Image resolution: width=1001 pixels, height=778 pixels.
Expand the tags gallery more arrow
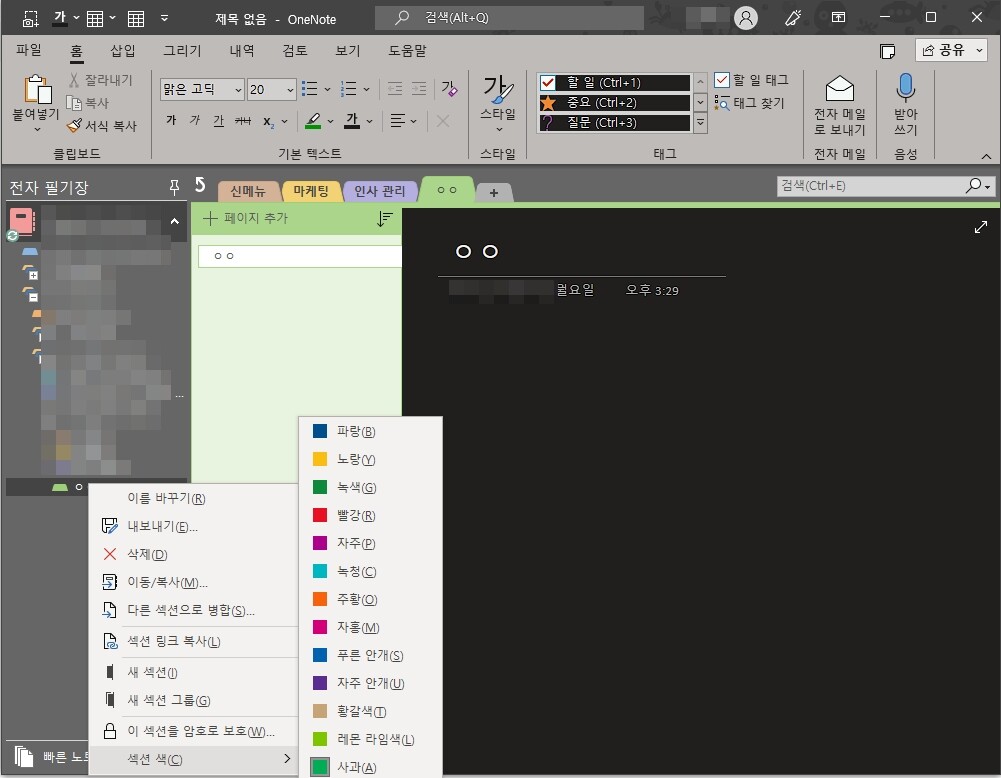tap(700, 123)
